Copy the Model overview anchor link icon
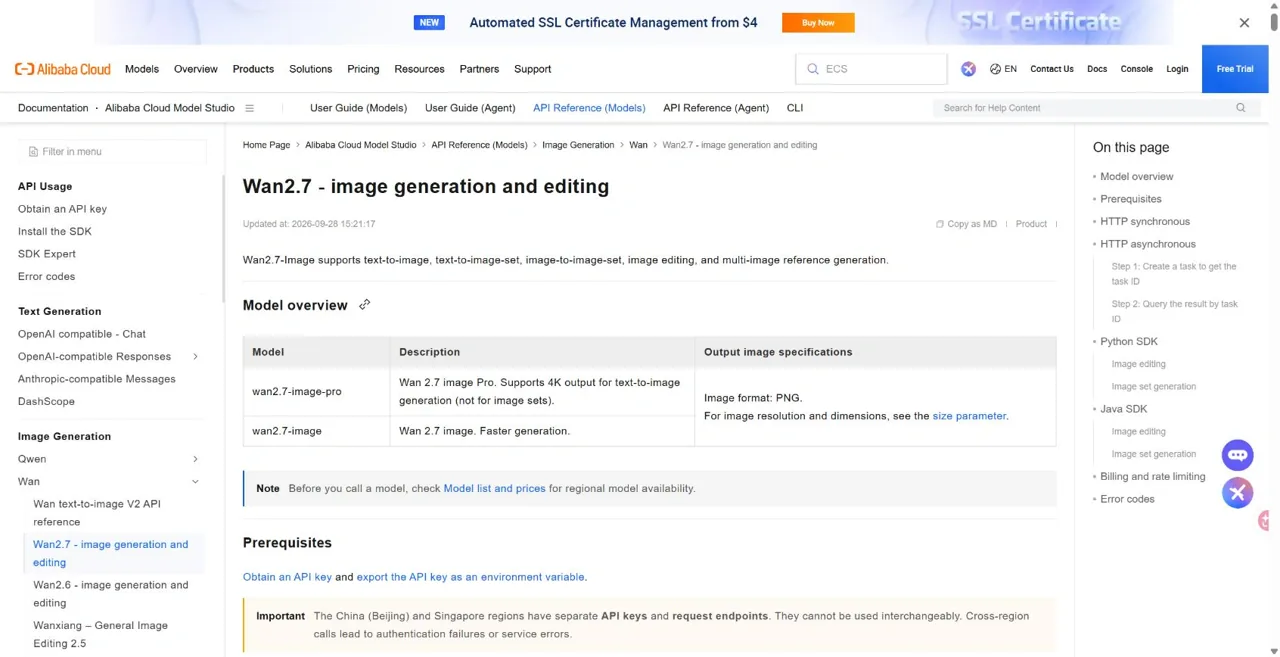The width and height of the screenshot is (1280, 657). tap(365, 305)
